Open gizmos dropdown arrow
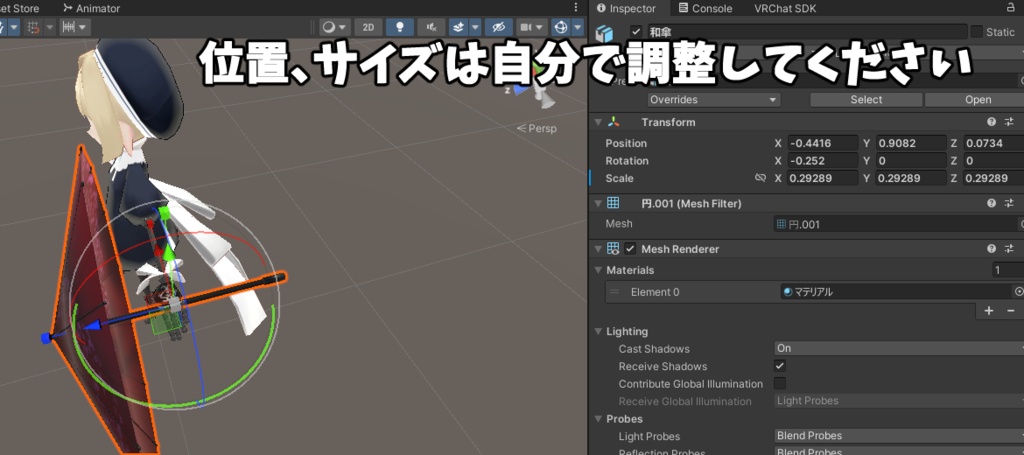 click(x=577, y=27)
